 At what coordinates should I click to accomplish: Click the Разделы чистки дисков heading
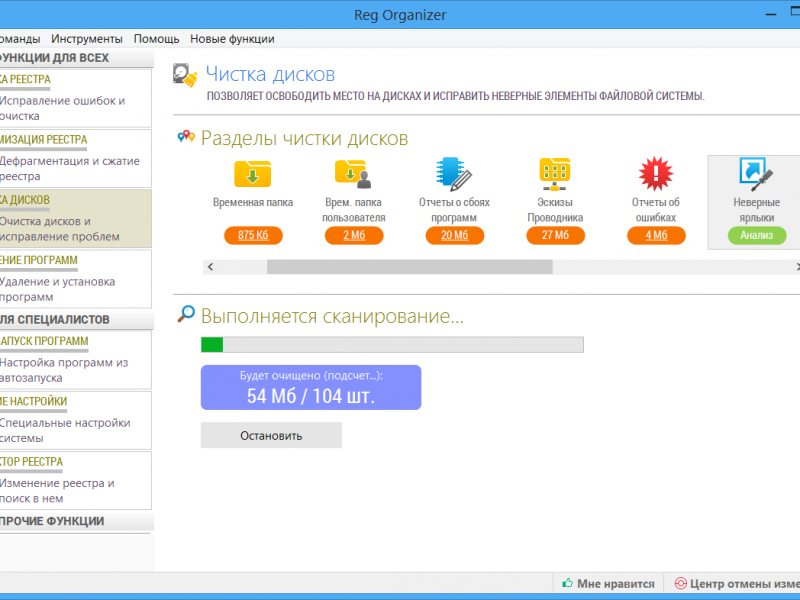coord(305,138)
